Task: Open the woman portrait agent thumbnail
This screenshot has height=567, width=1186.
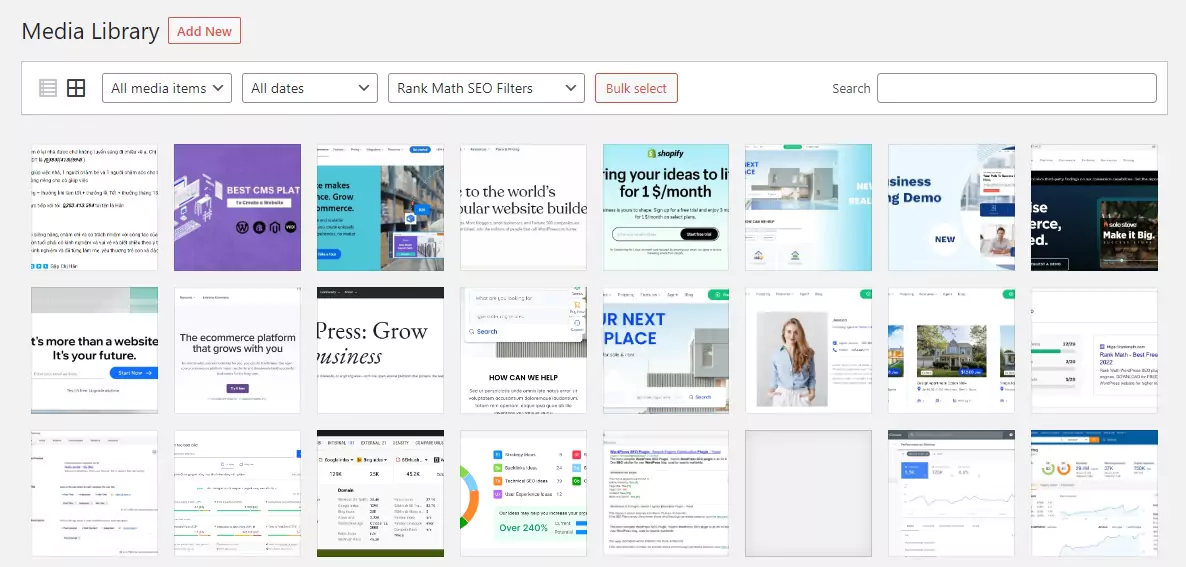Action: (x=809, y=350)
